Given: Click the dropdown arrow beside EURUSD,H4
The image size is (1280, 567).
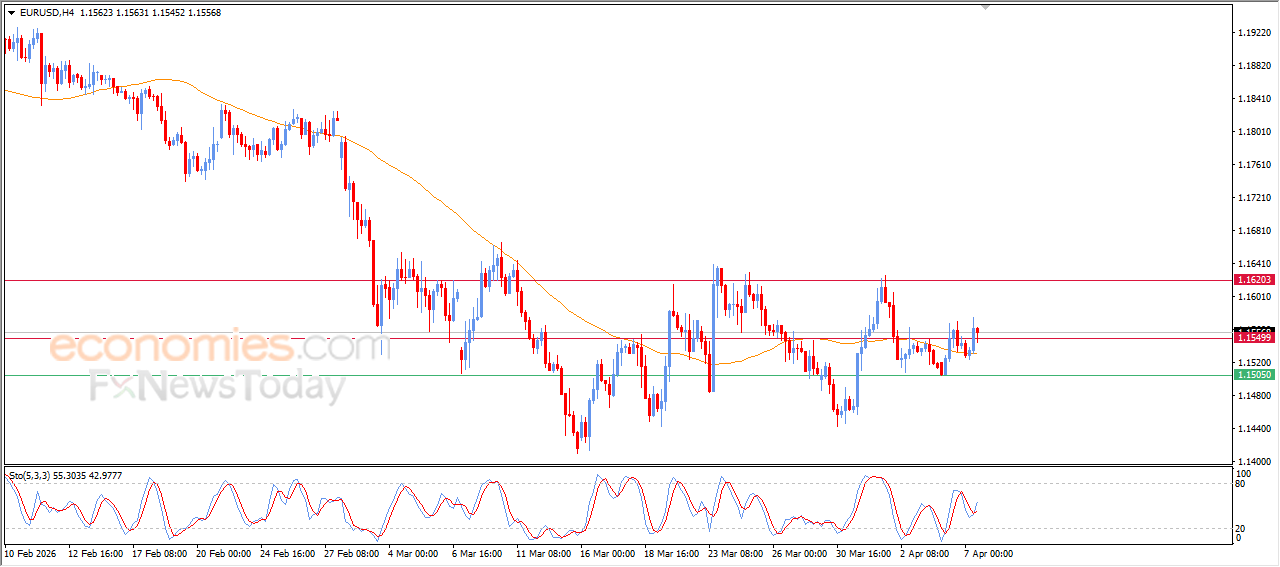Looking at the screenshot, I should click(x=12, y=13).
